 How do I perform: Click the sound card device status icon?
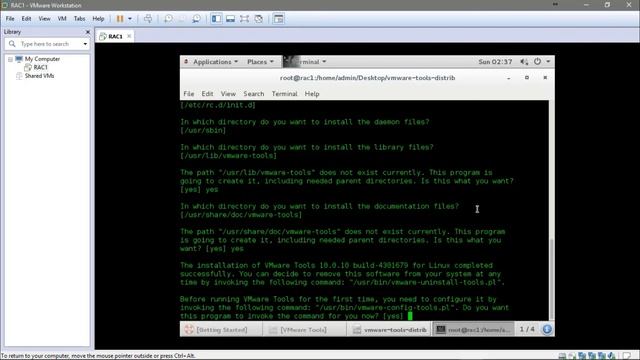coord(611,356)
